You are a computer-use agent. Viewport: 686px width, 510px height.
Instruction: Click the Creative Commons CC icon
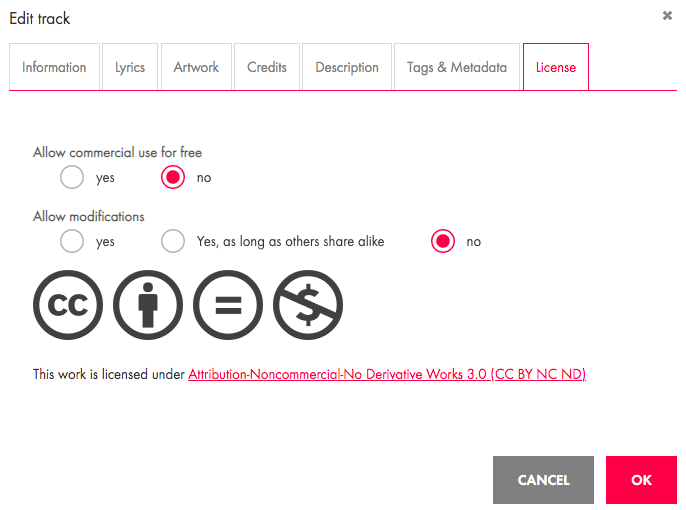(68, 305)
